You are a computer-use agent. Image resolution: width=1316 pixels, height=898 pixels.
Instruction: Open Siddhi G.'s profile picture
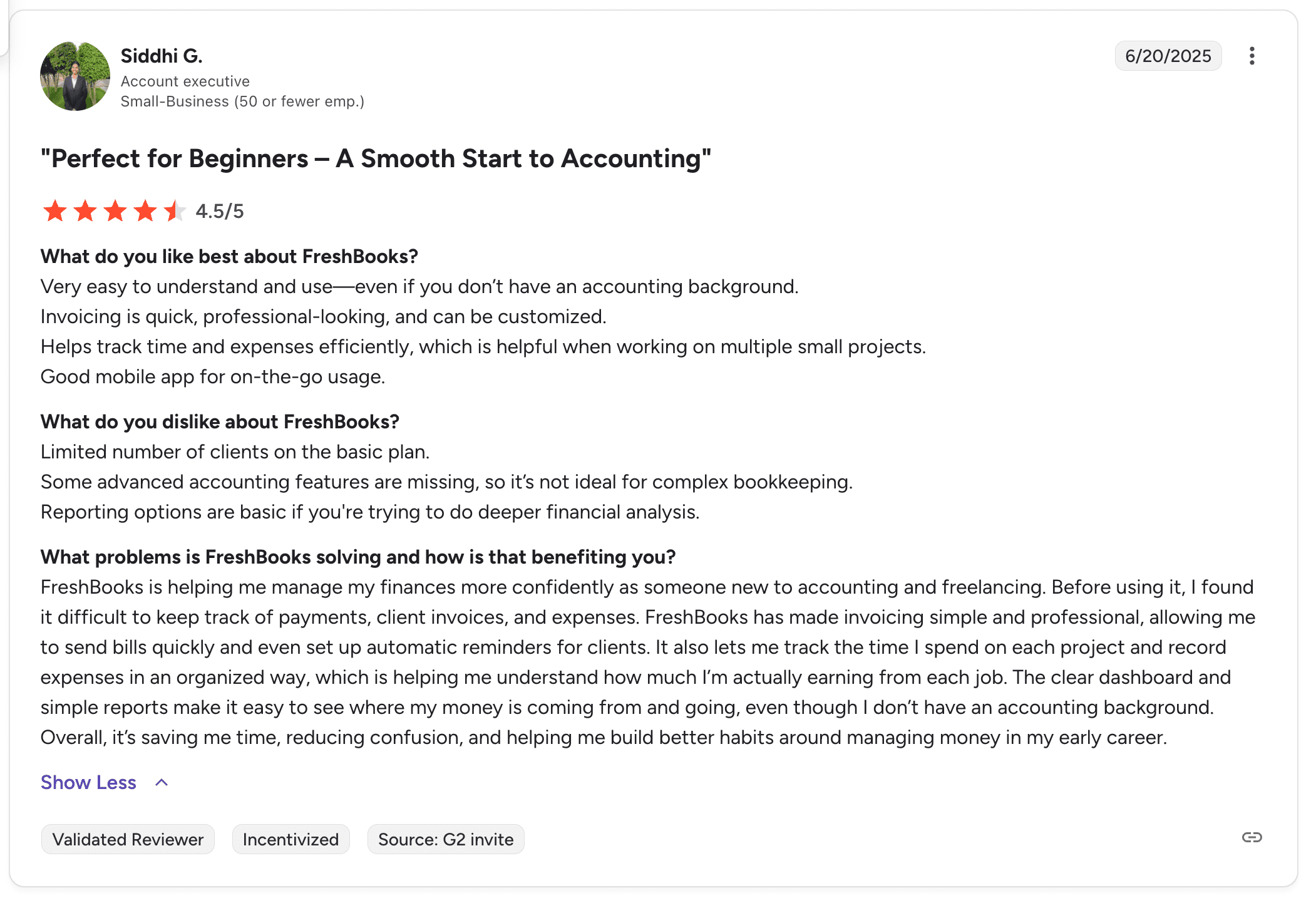[75, 76]
